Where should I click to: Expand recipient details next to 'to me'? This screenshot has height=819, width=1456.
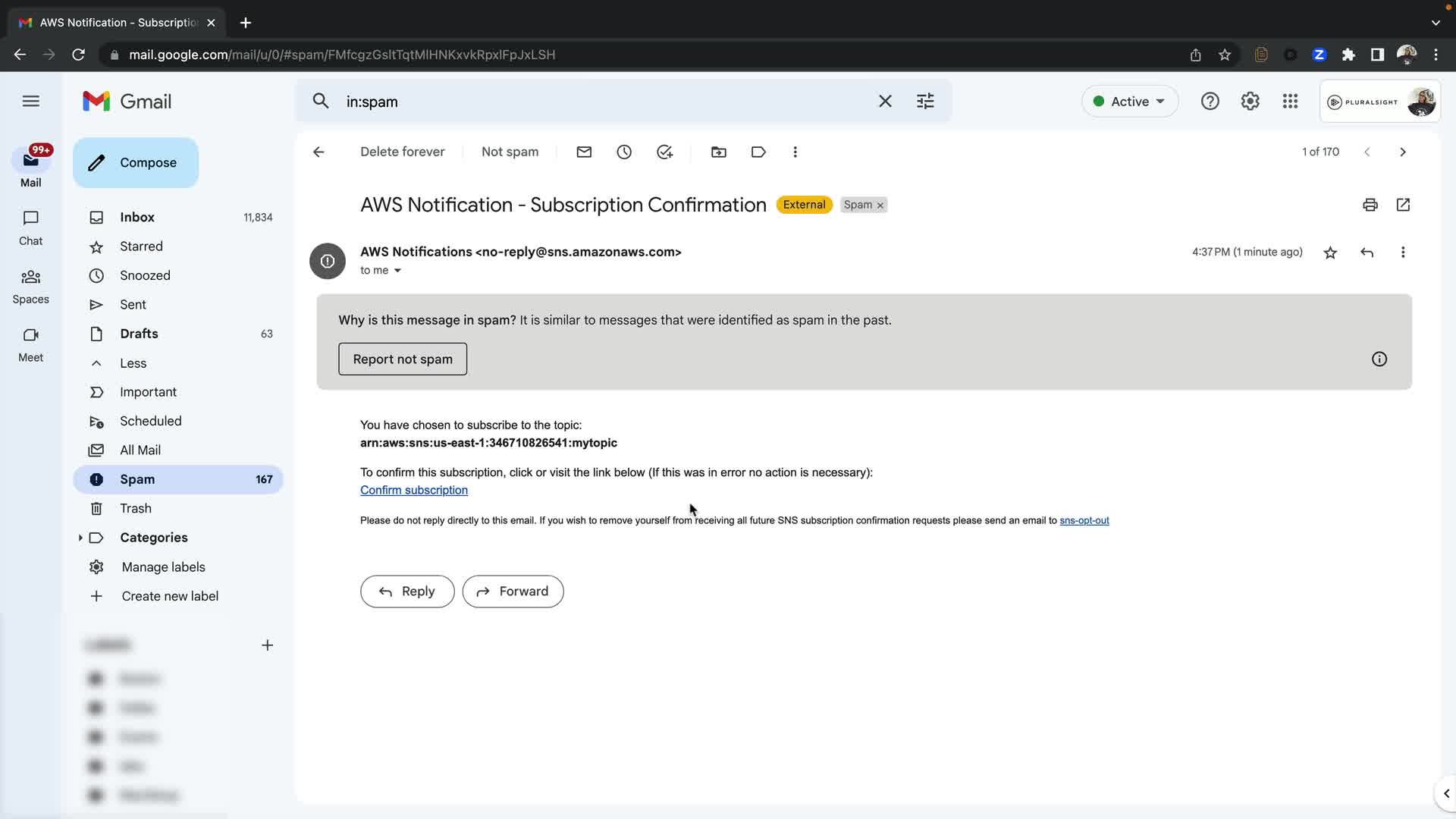pos(397,271)
